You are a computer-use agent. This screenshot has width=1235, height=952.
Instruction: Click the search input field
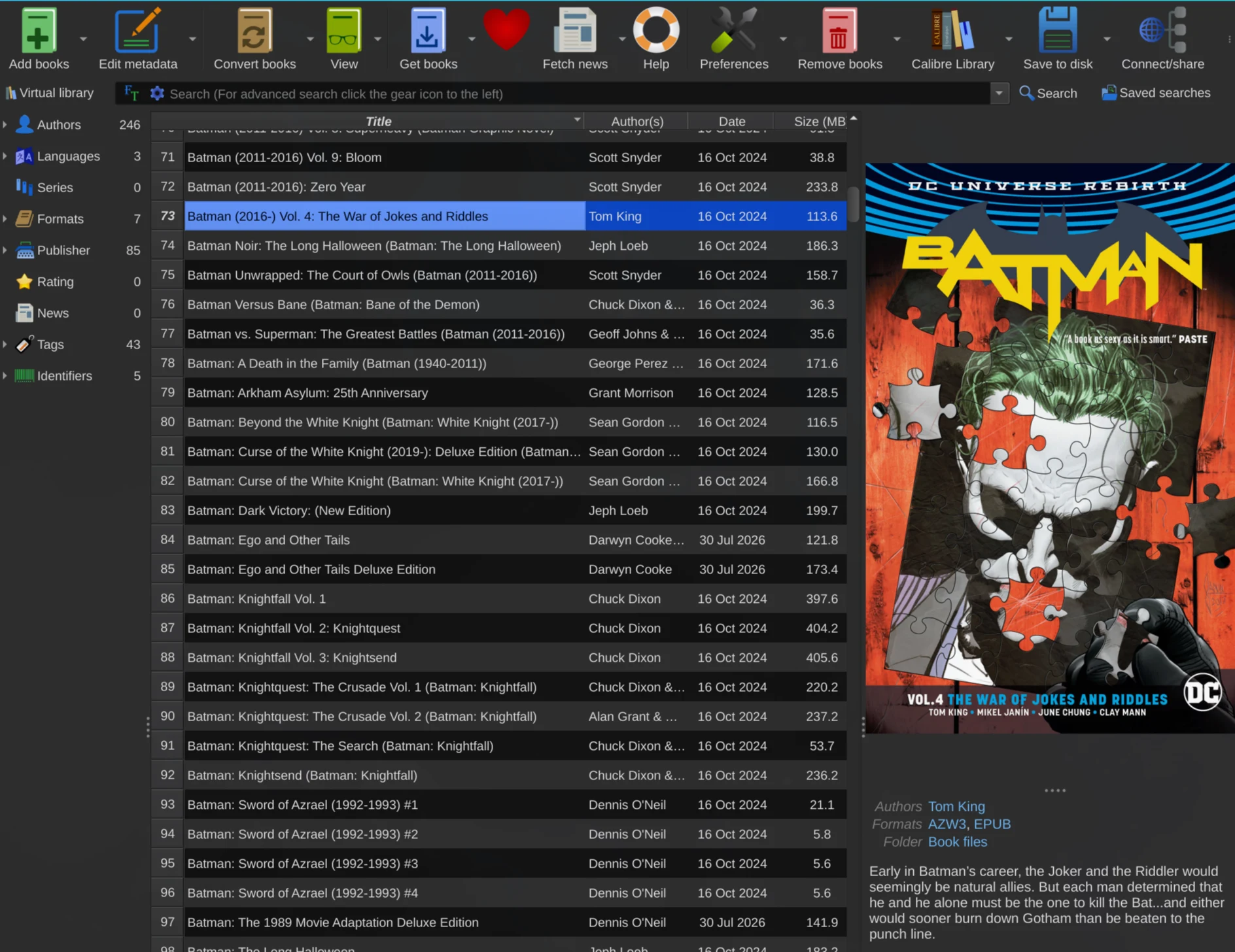click(x=577, y=93)
